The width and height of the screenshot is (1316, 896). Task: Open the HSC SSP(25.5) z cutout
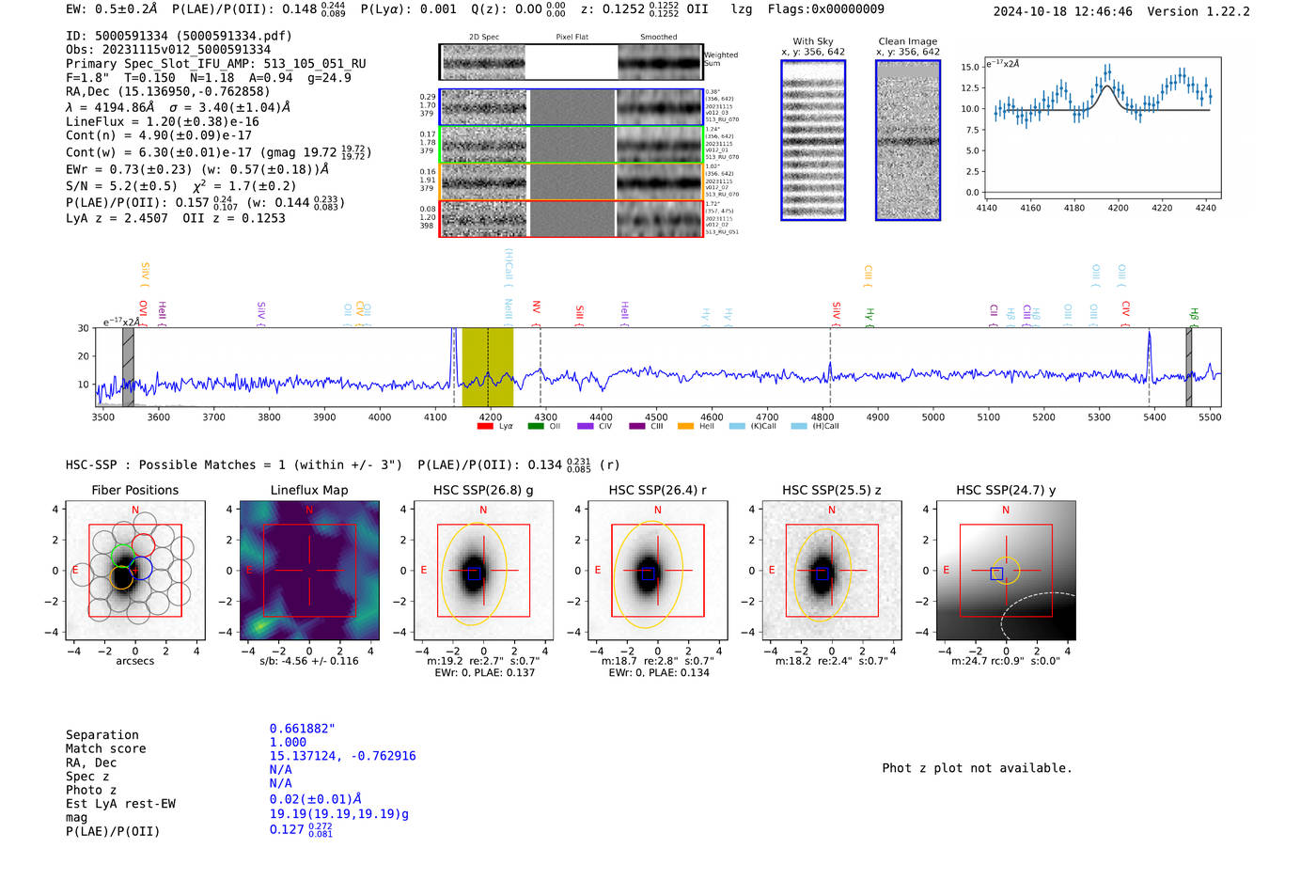(x=831, y=571)
